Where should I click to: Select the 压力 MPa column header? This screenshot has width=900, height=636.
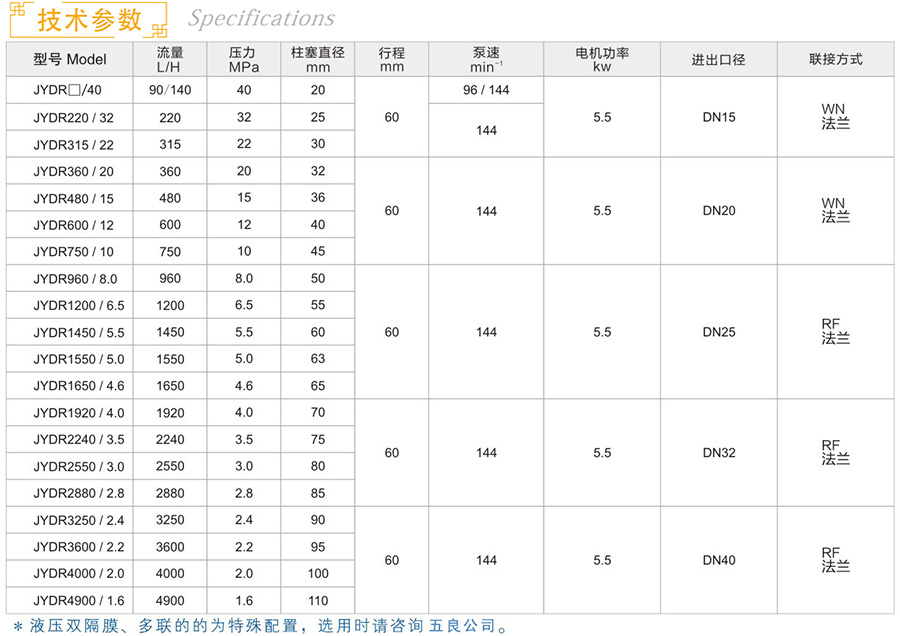point(243,59)
